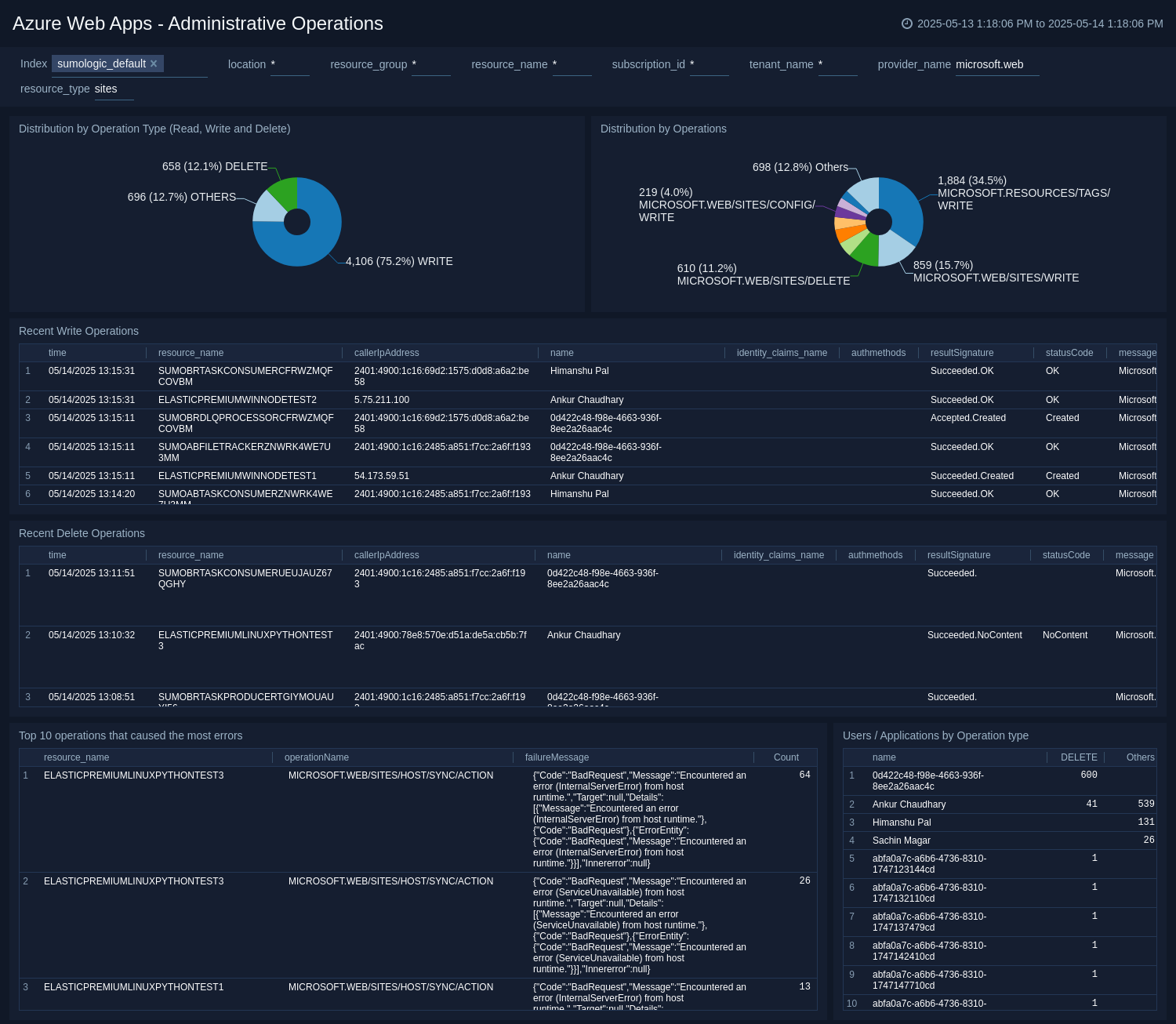The image size is (1176, 1024).
Task: Click ELASTICPREMIUMLINUXPYTHONTEST1 in errors table
Action: click(x=134, y=987)
